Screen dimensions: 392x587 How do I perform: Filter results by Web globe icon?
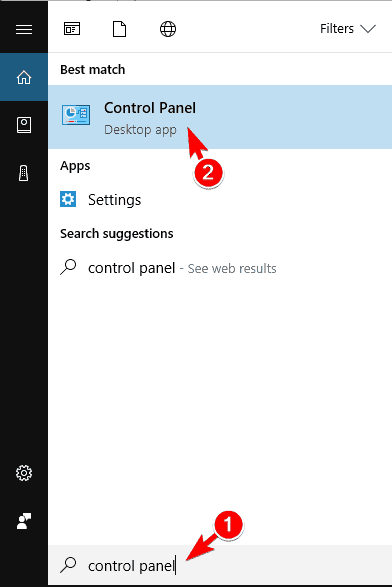(x=168, y=29)
